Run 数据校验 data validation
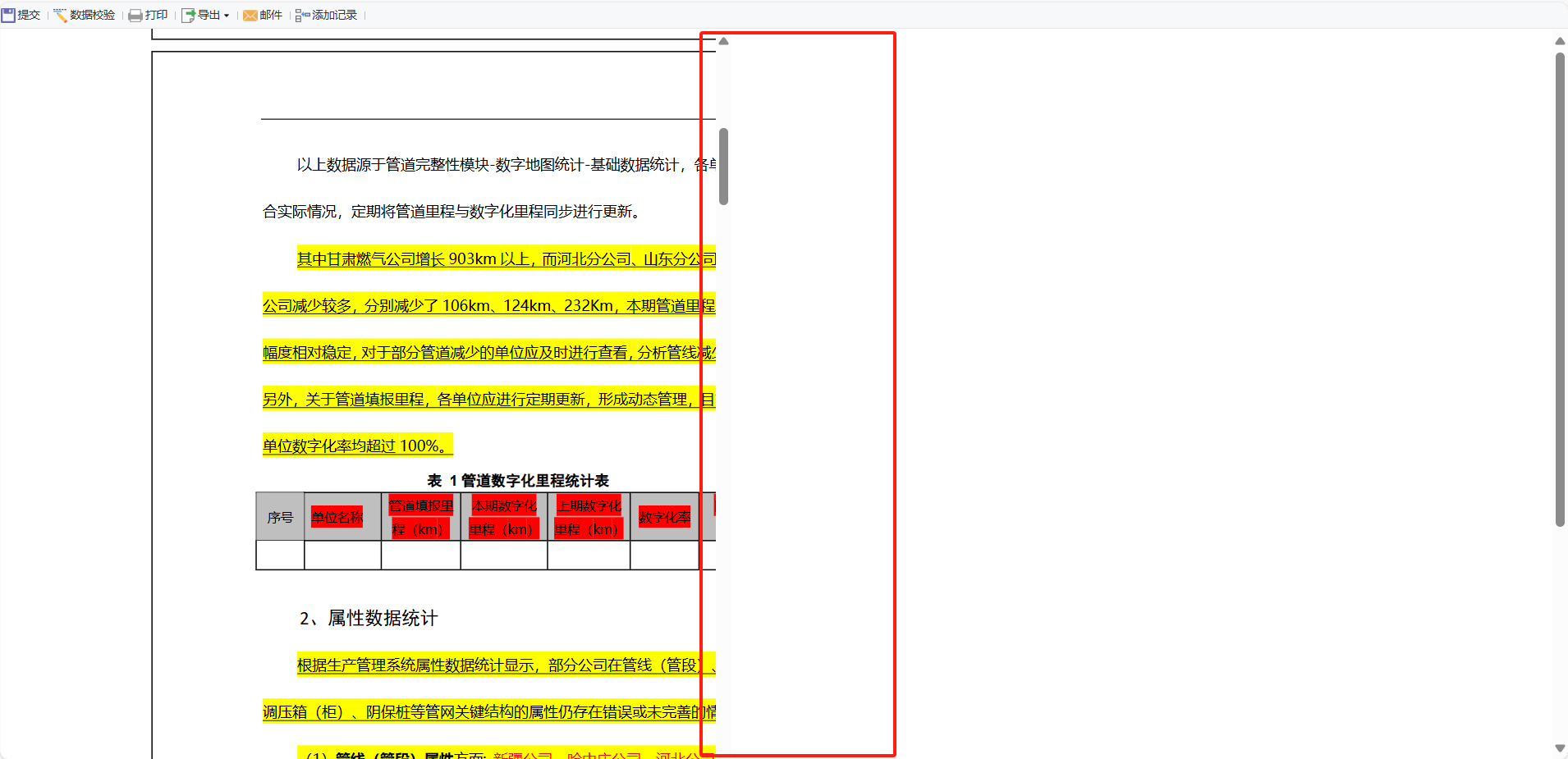 (84, 15)
